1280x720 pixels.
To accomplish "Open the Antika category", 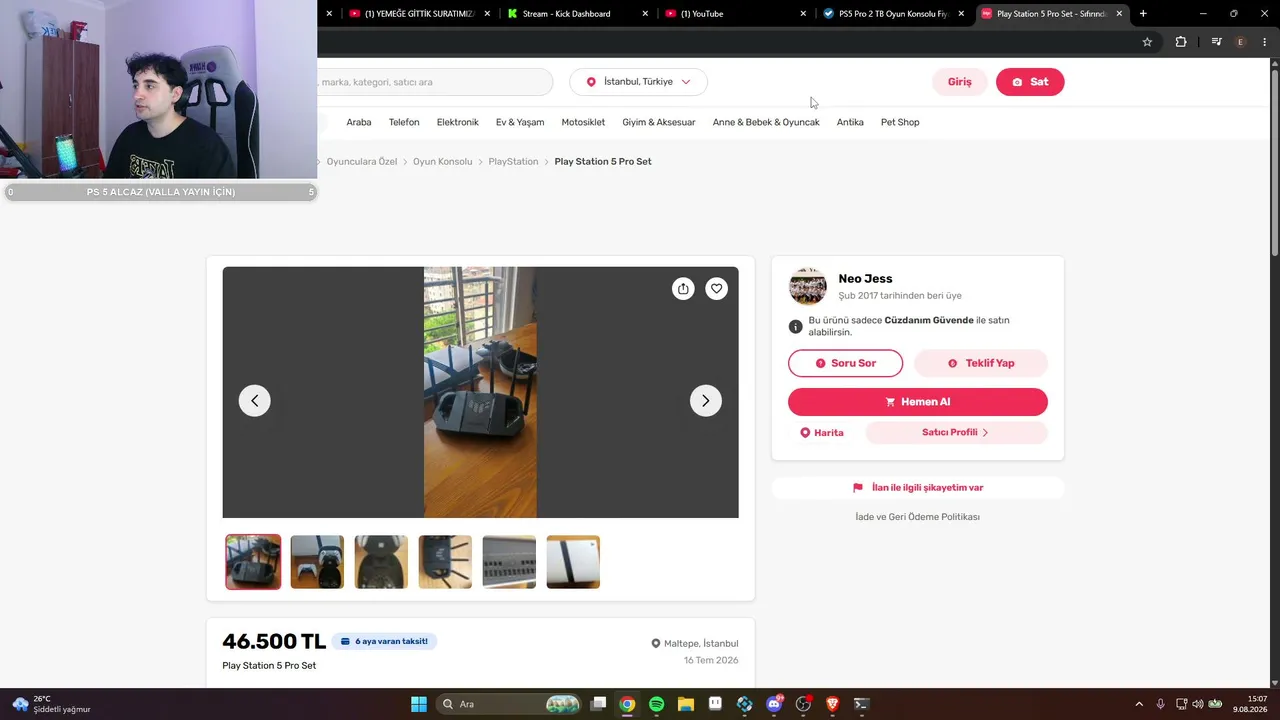I will click(850, 122).
